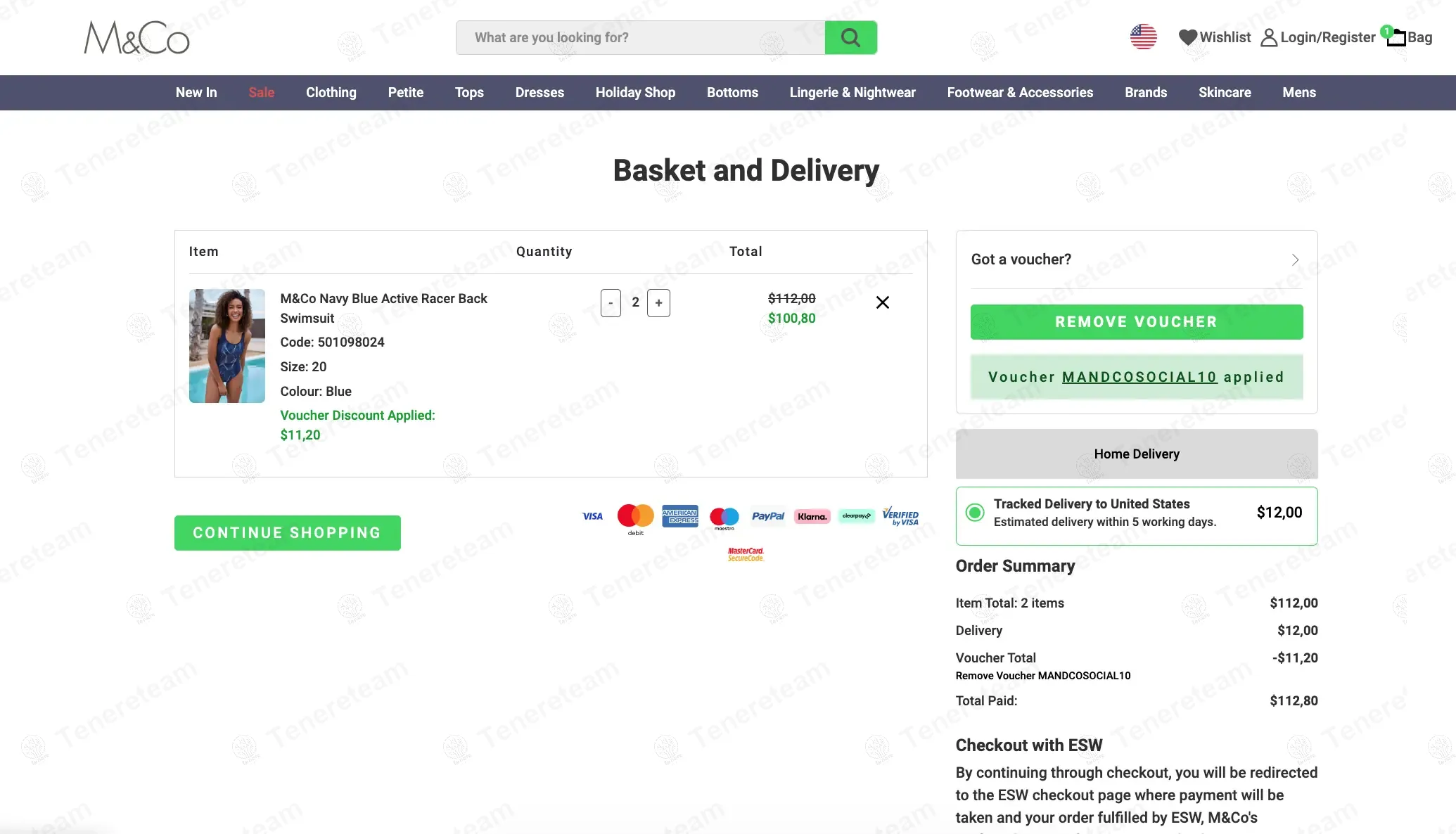Open the Bottoms menu
The image size is (1456, 834).
(x=732, y=92)
